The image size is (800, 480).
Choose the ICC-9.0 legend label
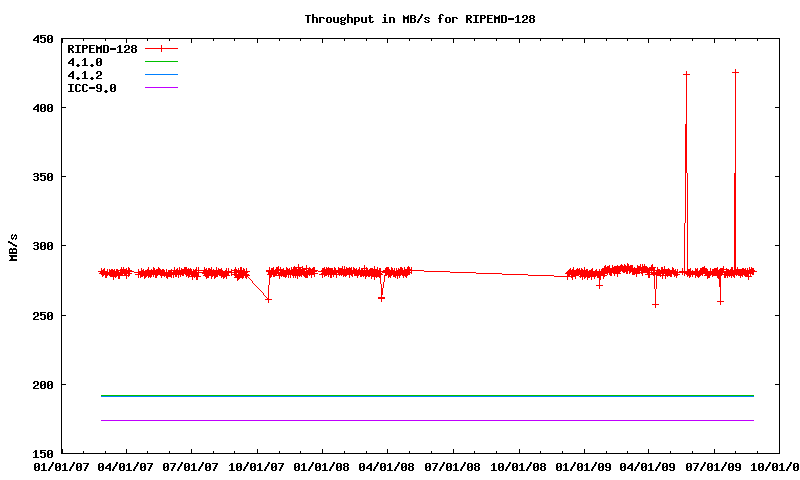coord(92,88)
